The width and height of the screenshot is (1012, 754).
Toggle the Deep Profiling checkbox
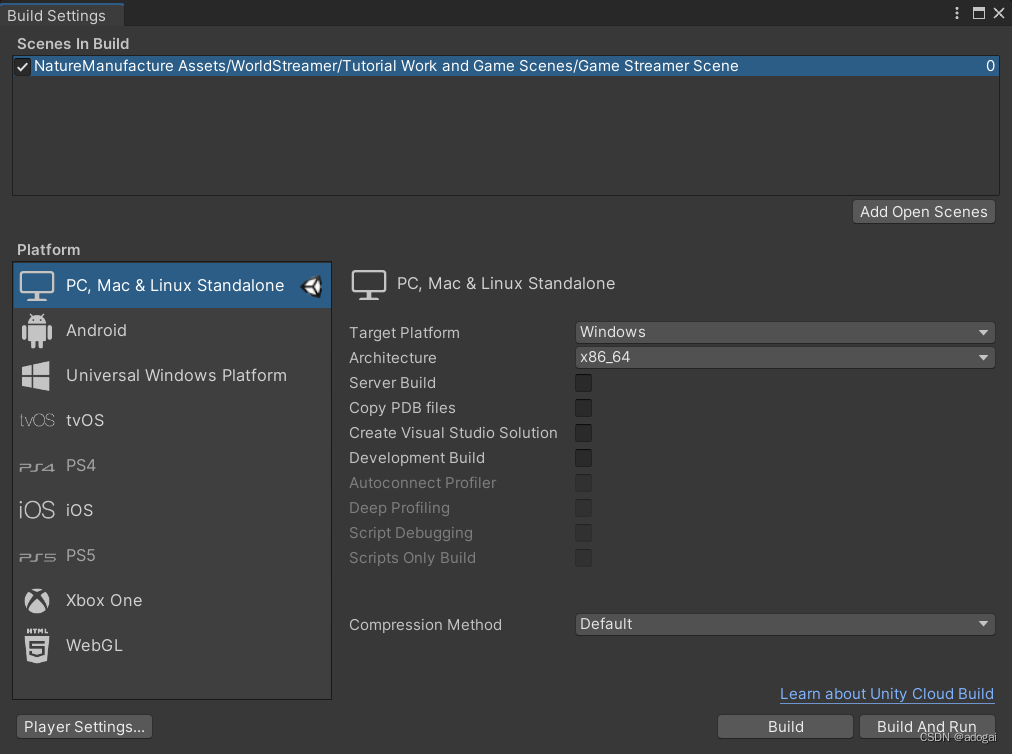tap(583, 508)
